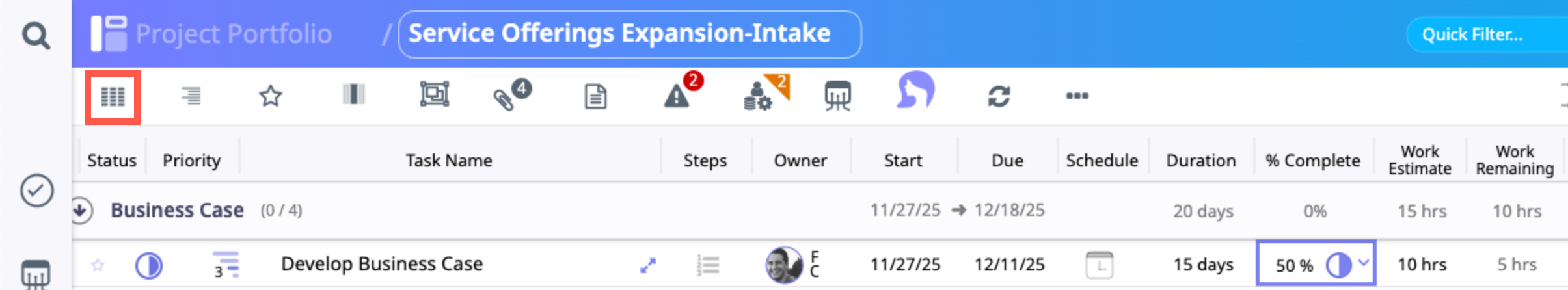Image resolution: width=1568 pixels, height=290 pixels.
Task: Open the grid view icon
Action: coord(113,98)
